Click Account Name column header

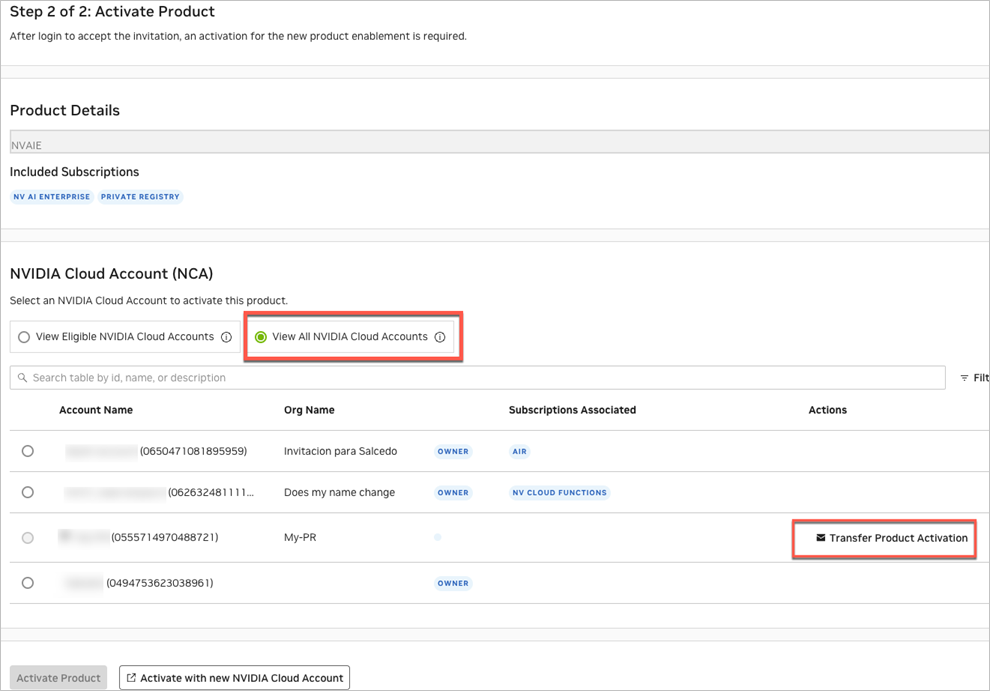point(96,410)
